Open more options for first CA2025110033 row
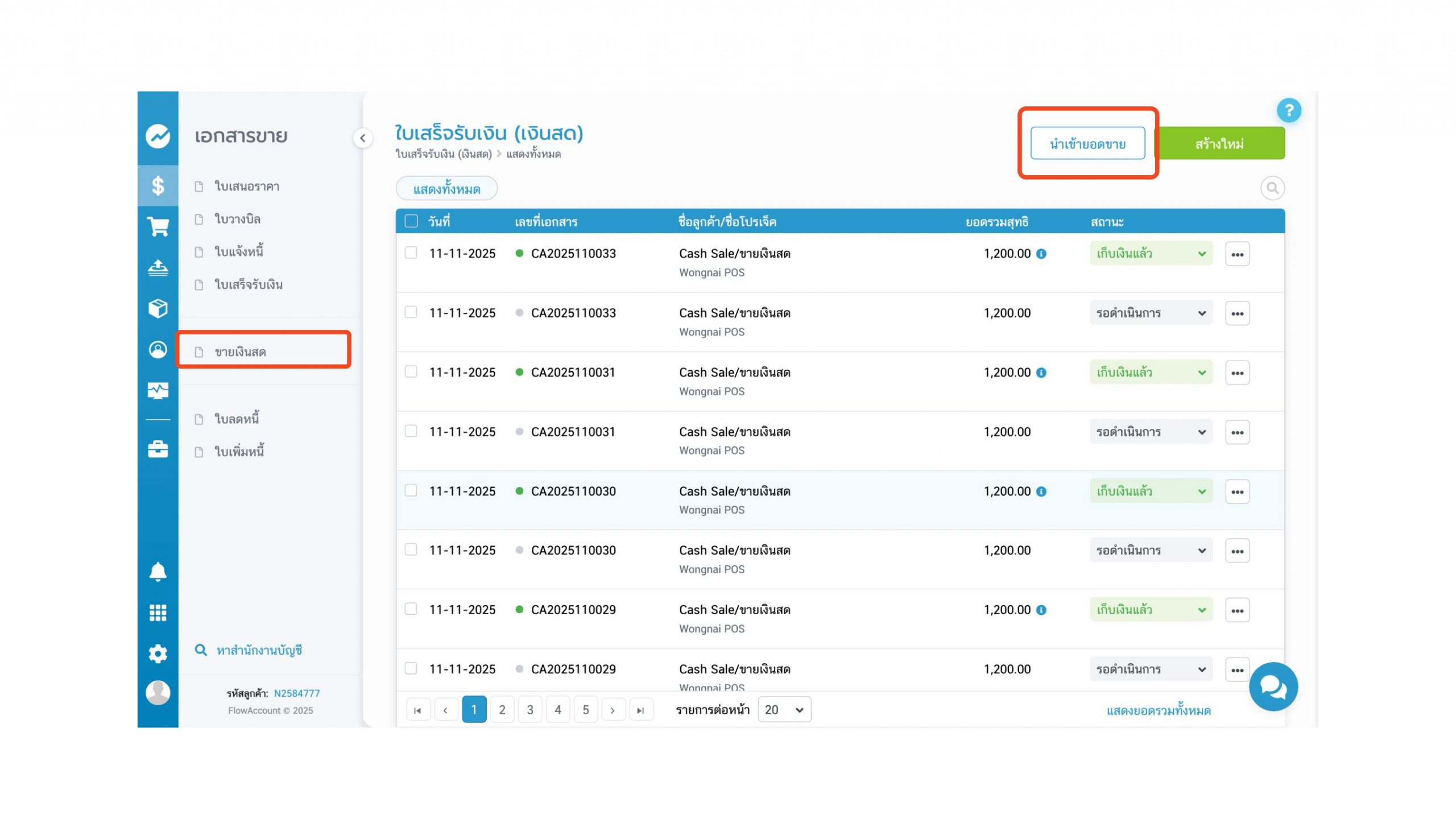Image resolution: width=1456 pixels, height=819 pixels. (x=1237, y=254)
